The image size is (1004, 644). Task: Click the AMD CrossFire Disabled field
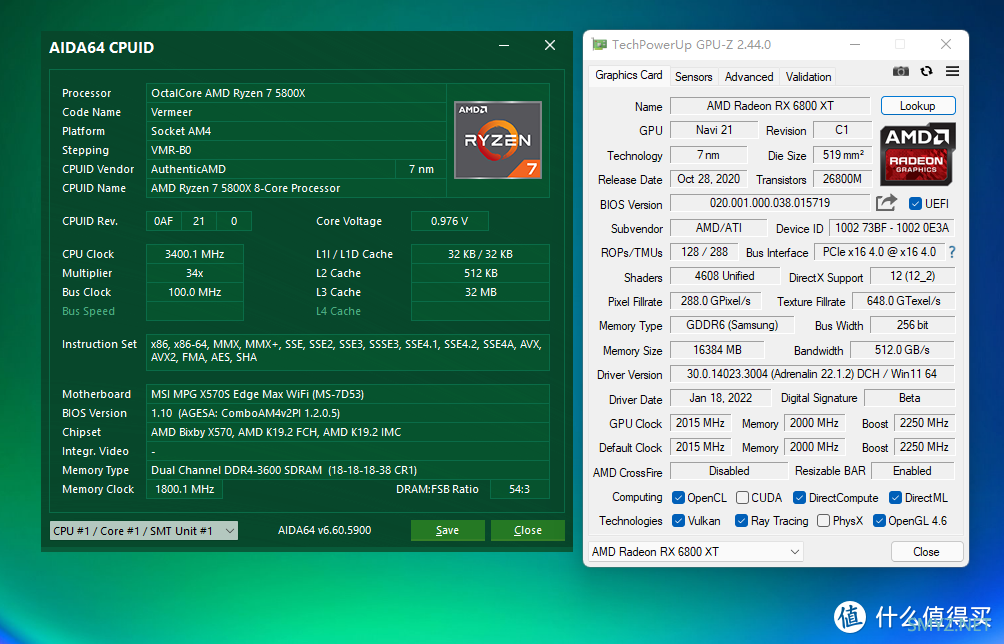[x=729, y=471]
